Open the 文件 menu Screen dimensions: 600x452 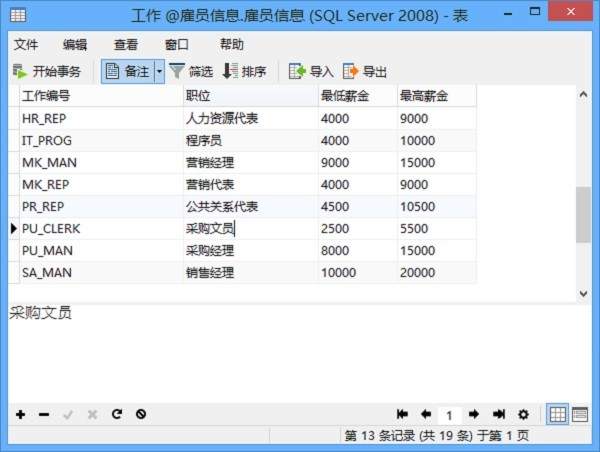(x=26, y=44)
